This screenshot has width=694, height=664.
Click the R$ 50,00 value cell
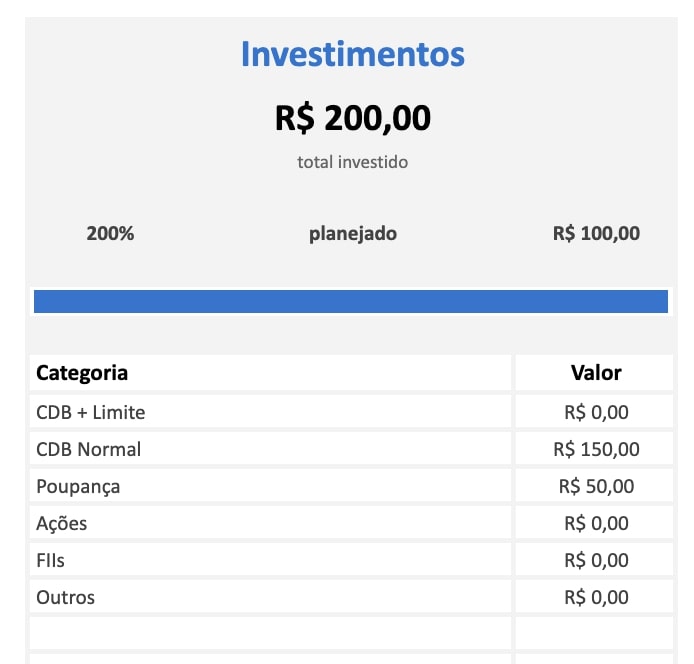point(594,486)
